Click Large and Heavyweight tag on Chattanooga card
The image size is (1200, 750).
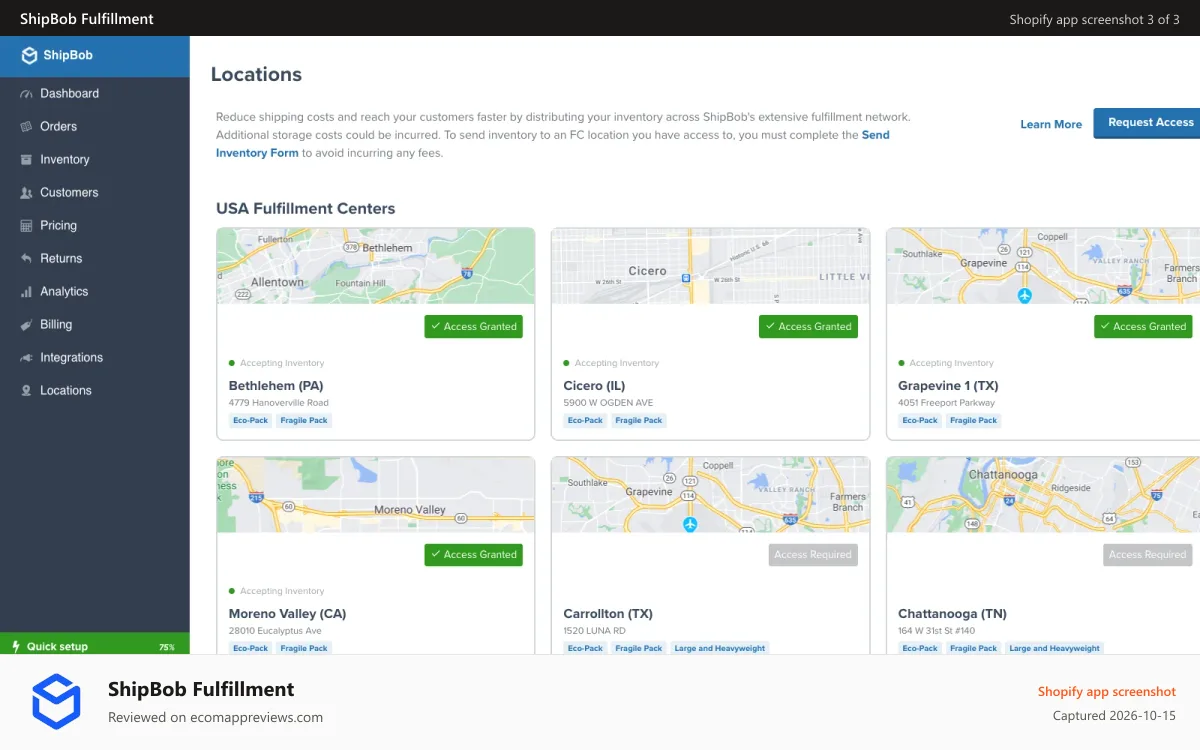click(1054, 648)
